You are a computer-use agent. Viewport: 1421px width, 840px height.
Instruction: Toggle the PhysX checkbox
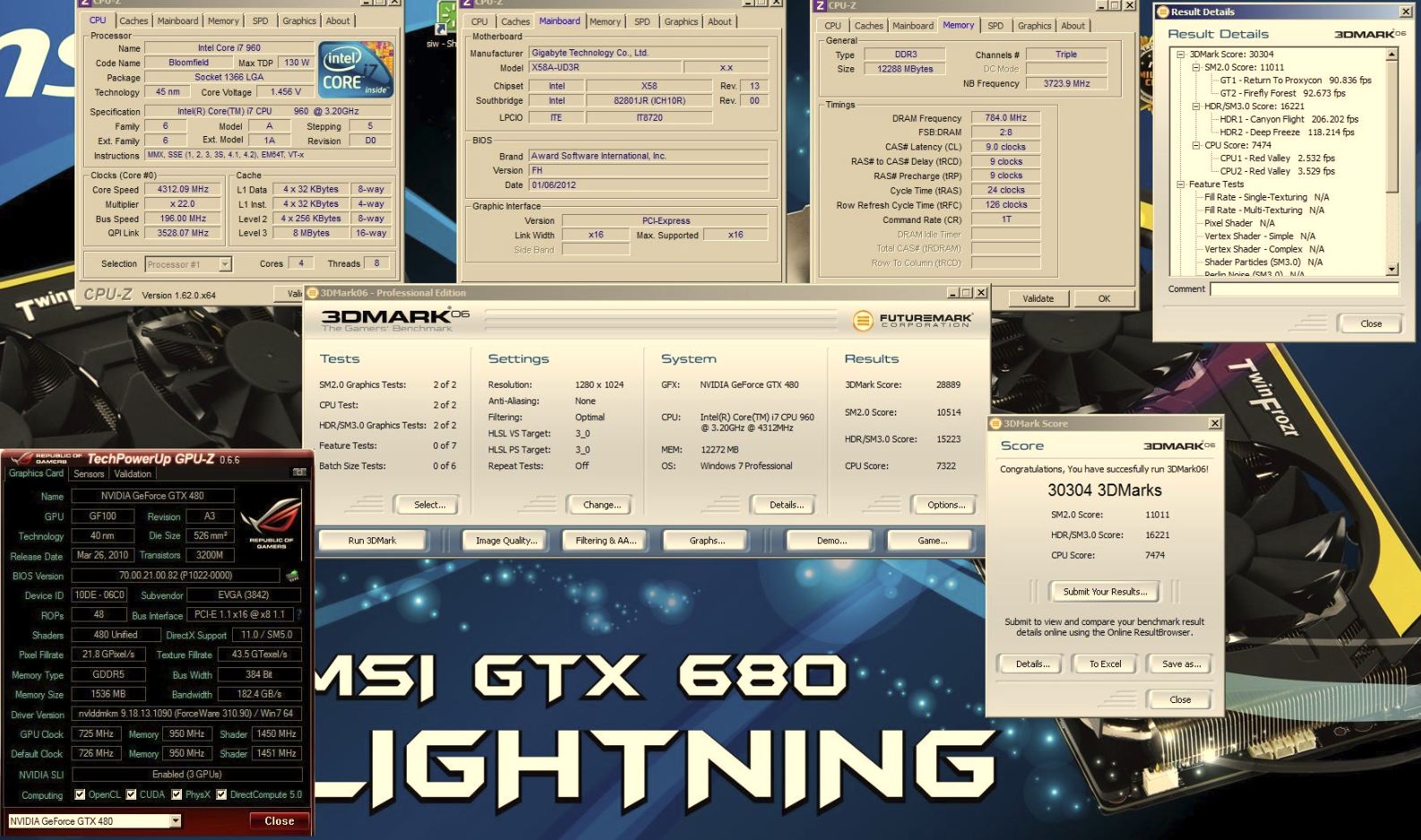[177, 794]
